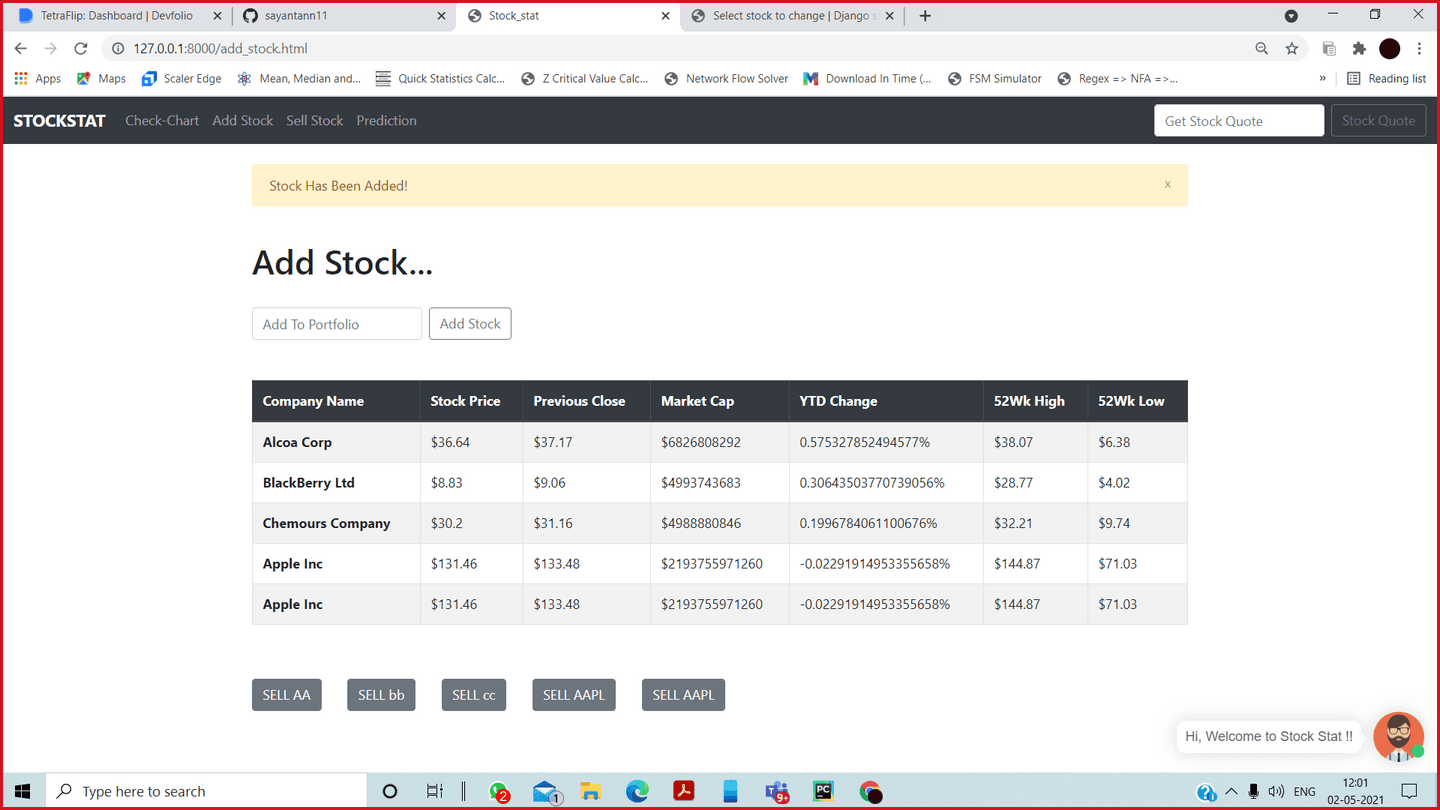Open the Regex => NFA bookmark
Screen dimensions: 1440x810
coord(1118,78)
